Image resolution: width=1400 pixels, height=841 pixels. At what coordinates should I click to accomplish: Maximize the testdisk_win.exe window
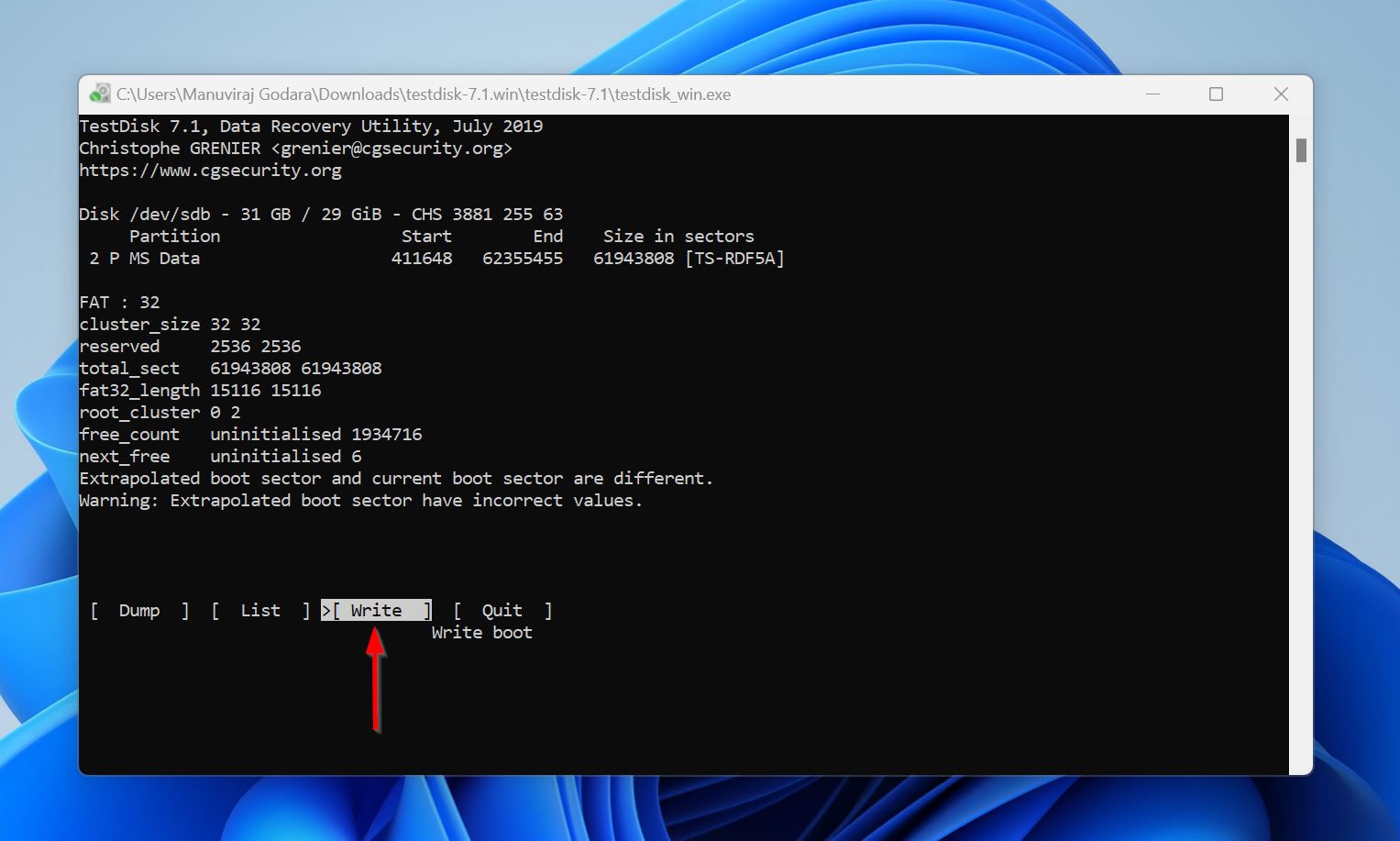(x=1217, y=94)
